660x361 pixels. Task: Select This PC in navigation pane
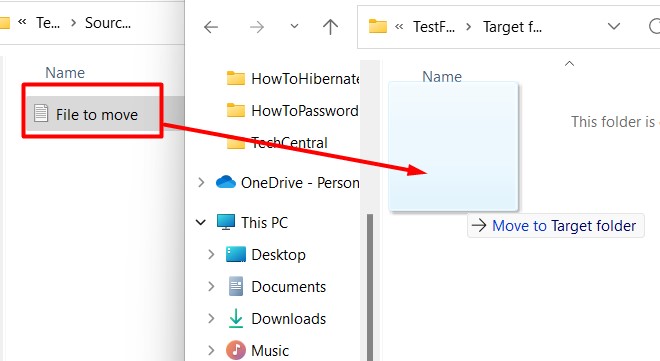(x=264, y=222)
